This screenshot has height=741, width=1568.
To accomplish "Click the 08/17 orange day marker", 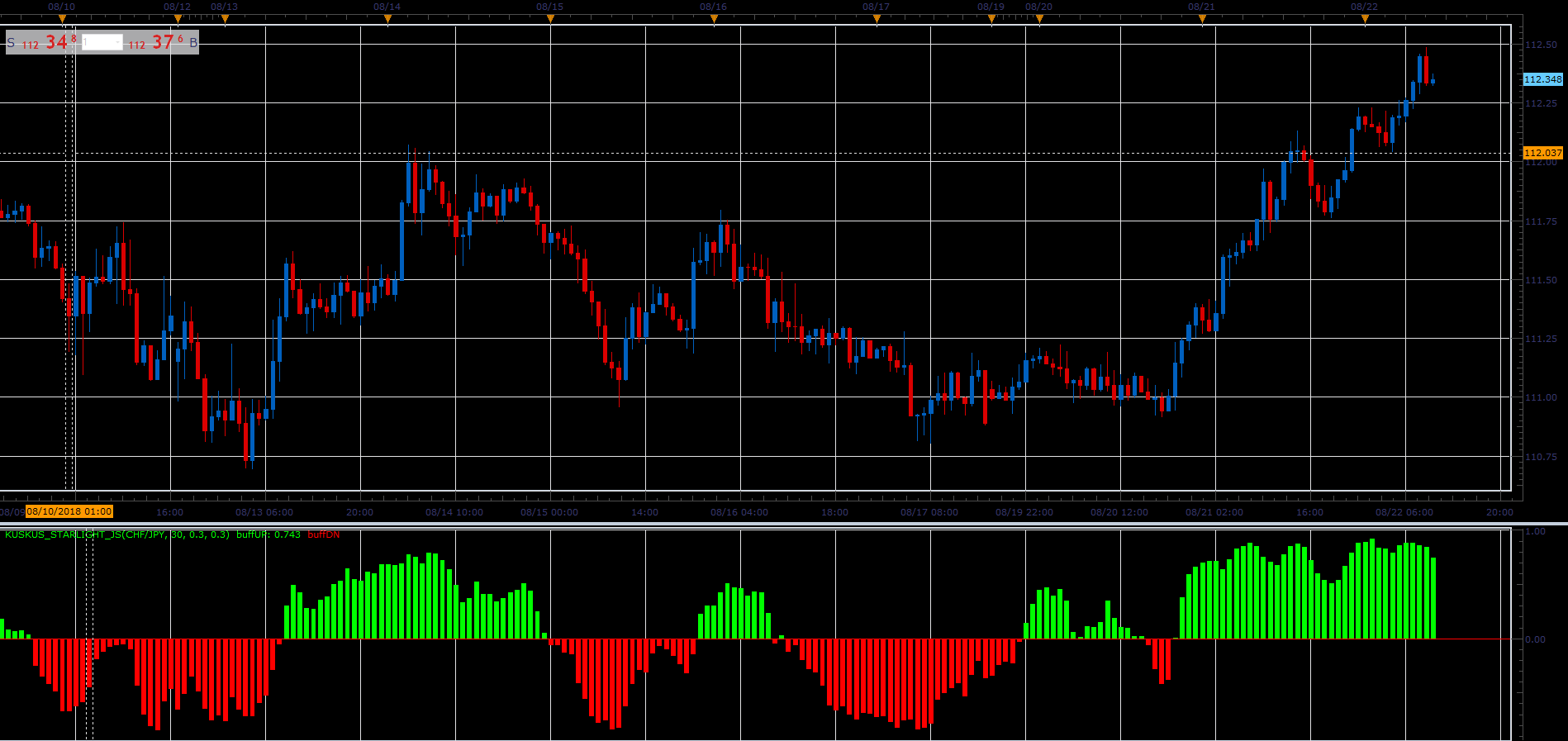I will pyautogui.click(x=877, y=19).
